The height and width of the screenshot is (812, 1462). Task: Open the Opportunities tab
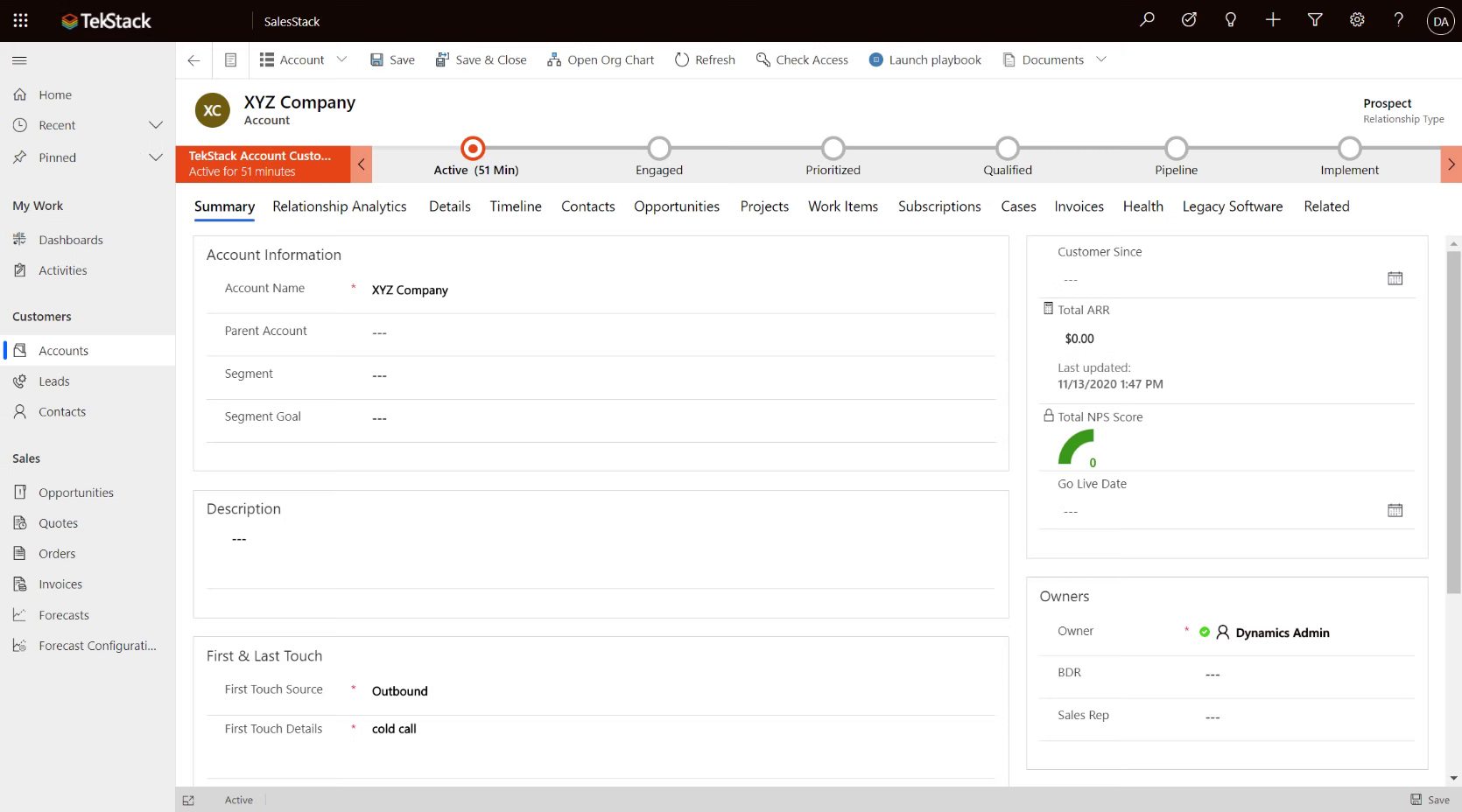click(x=677, y=206)
